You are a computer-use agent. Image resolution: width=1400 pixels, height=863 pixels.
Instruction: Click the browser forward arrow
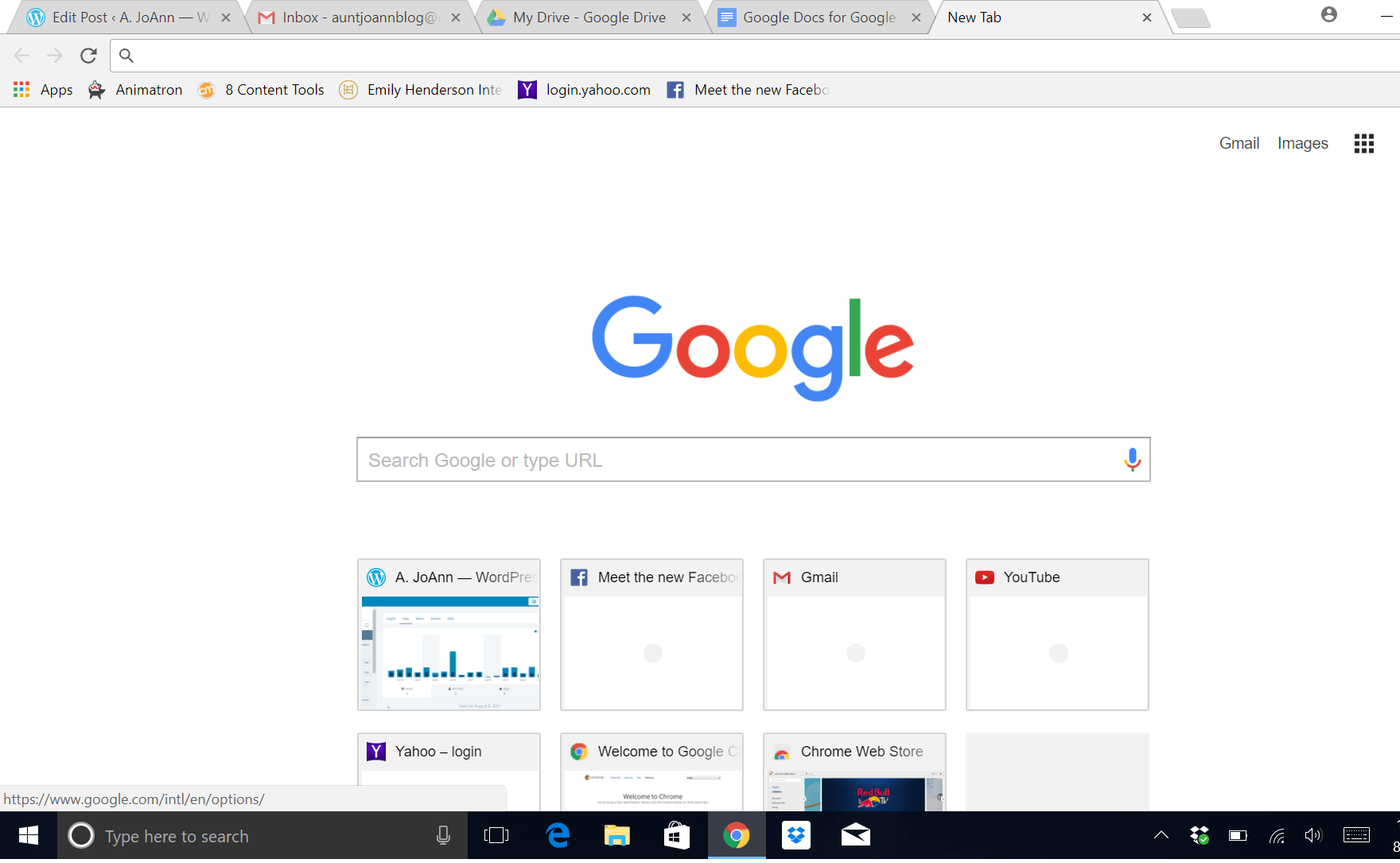(x=55, y=55)
